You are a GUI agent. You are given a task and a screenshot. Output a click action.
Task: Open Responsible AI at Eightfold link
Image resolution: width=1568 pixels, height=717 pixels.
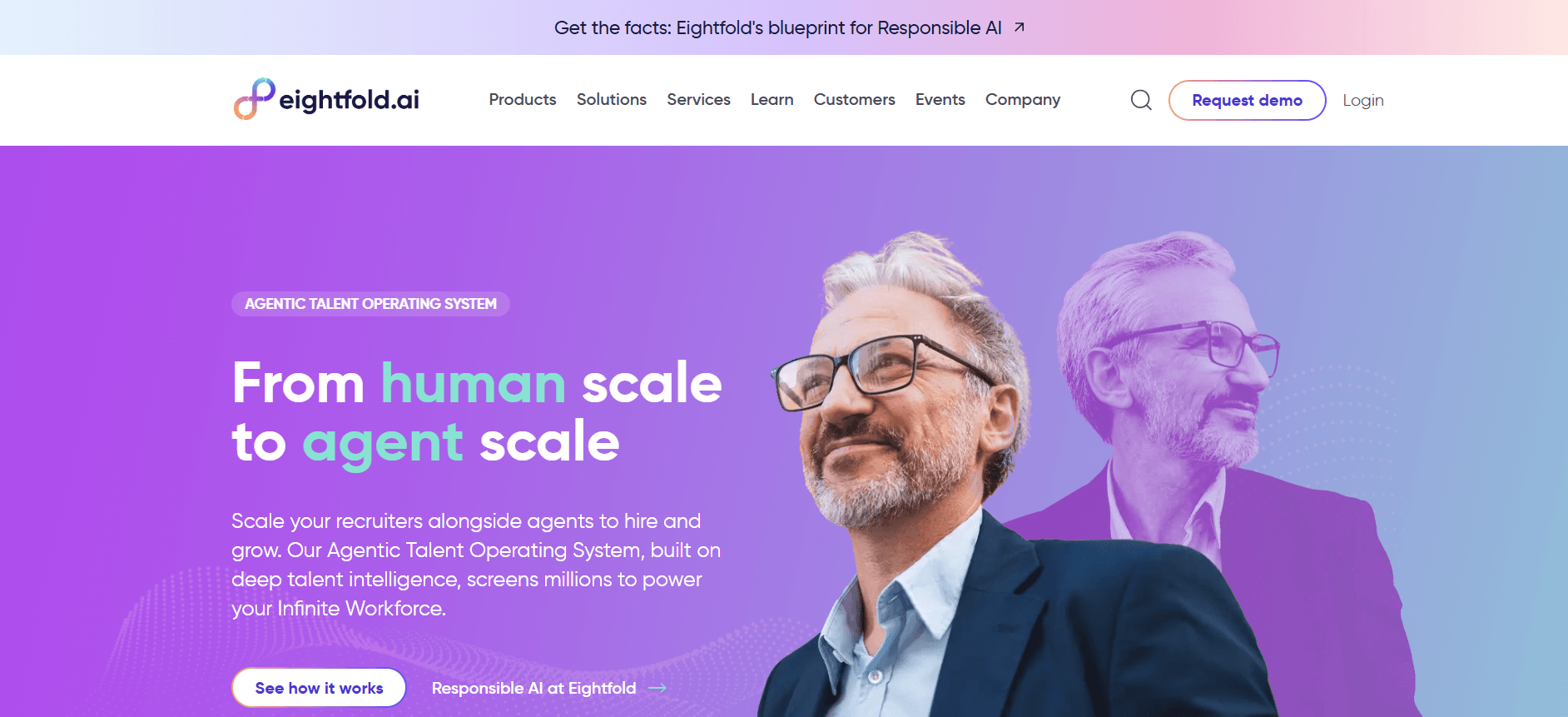(x=533, y=688)
